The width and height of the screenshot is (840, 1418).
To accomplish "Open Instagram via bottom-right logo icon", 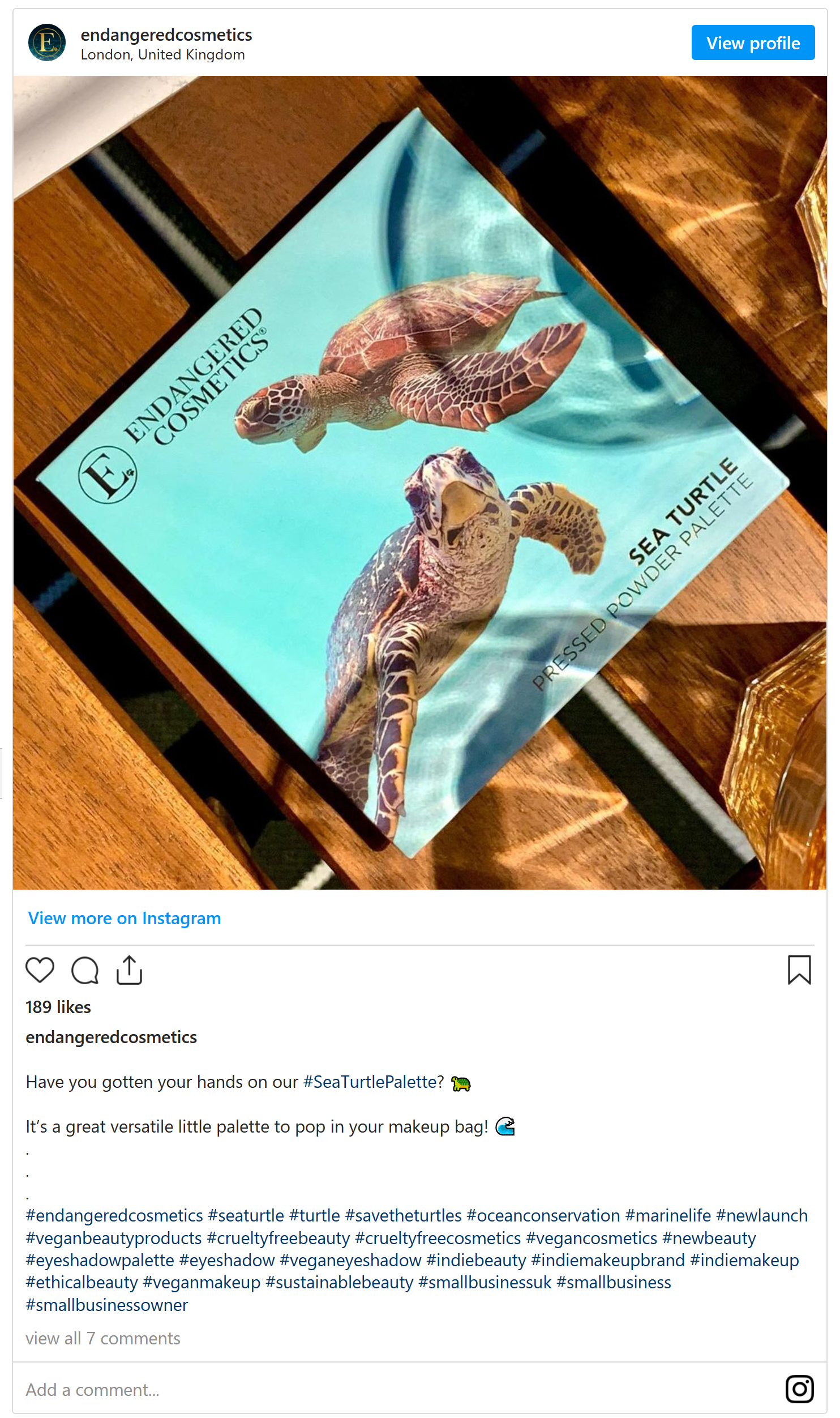I will coord(799,1389).
